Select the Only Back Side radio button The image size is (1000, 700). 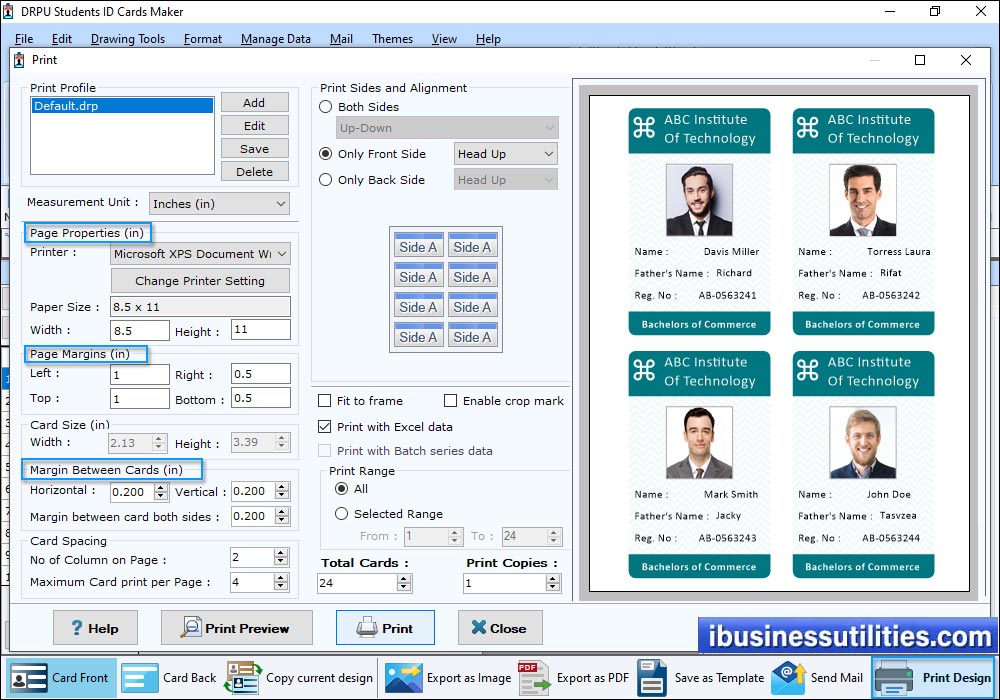coord(324,179)
